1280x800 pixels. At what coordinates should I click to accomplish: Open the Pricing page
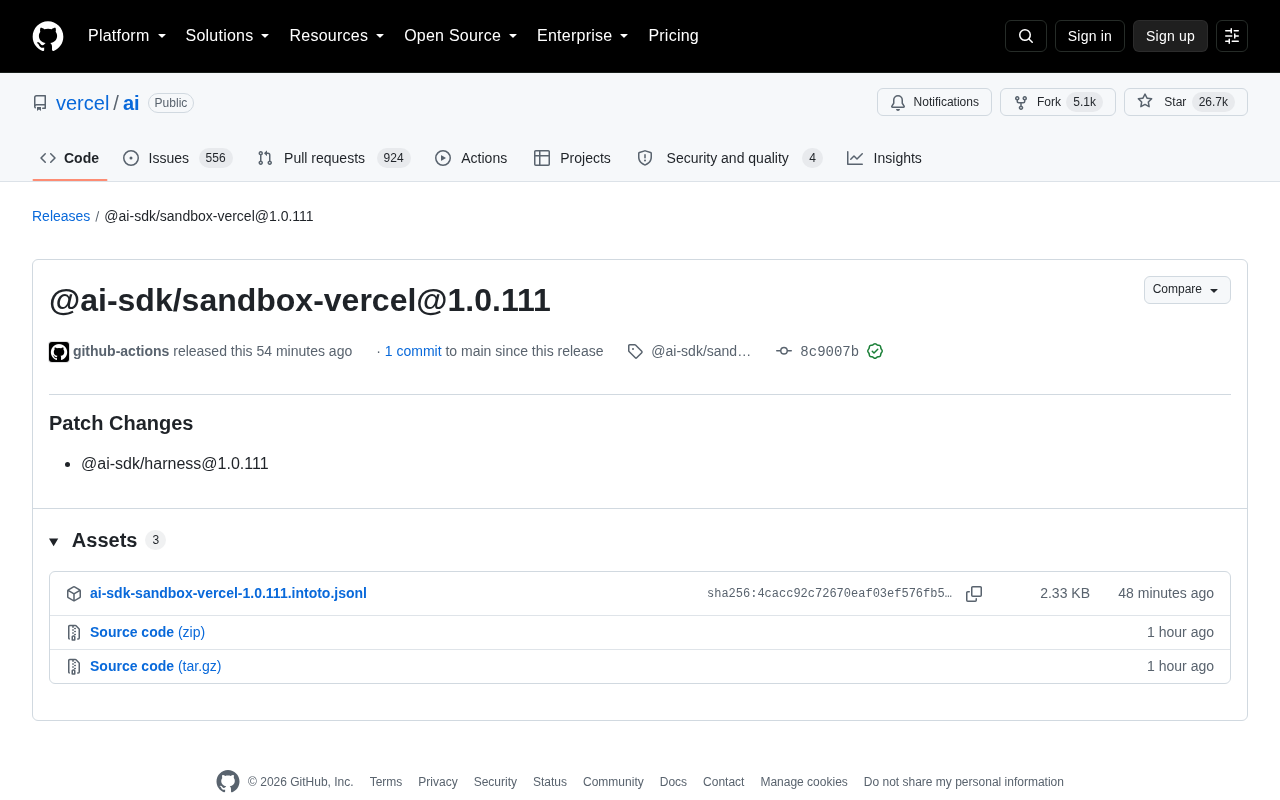coord(673,36)
